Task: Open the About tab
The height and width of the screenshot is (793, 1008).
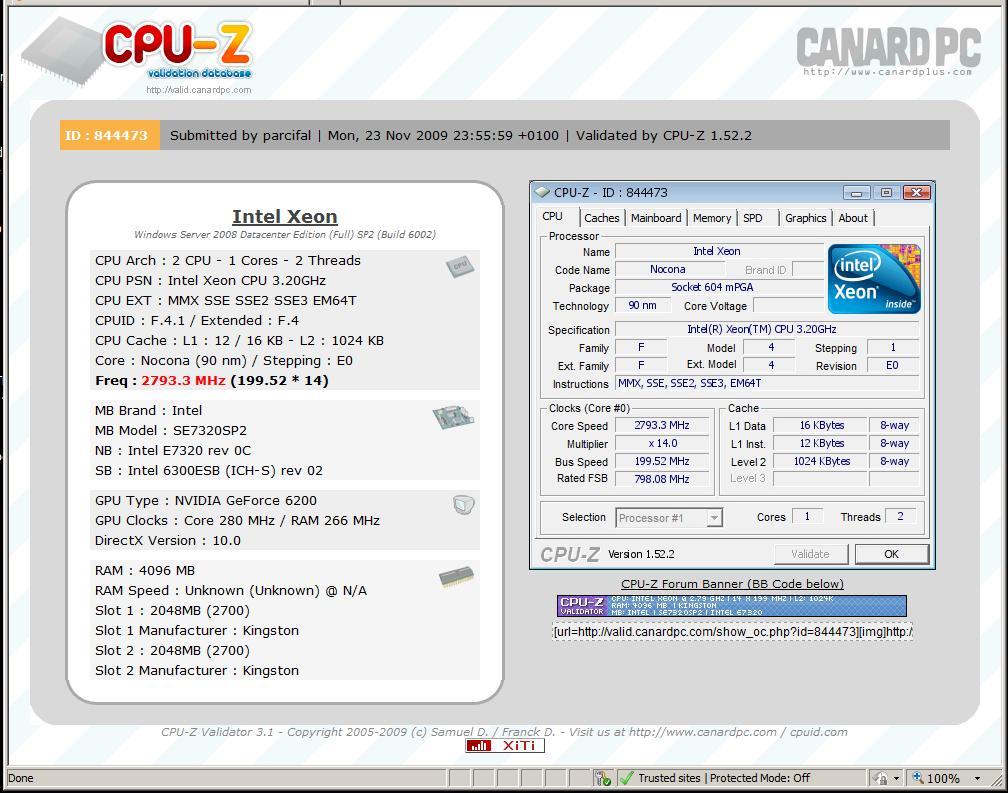Action: point(853,218)
